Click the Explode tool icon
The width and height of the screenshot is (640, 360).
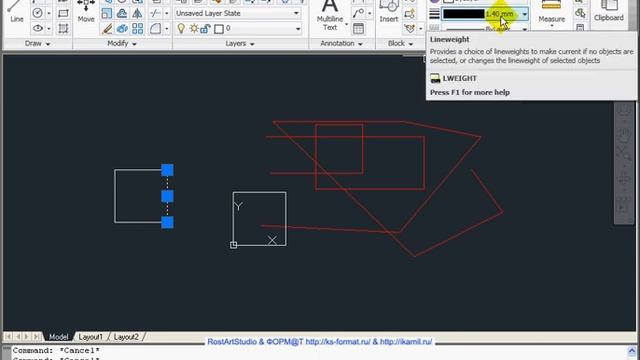point(122,29)
